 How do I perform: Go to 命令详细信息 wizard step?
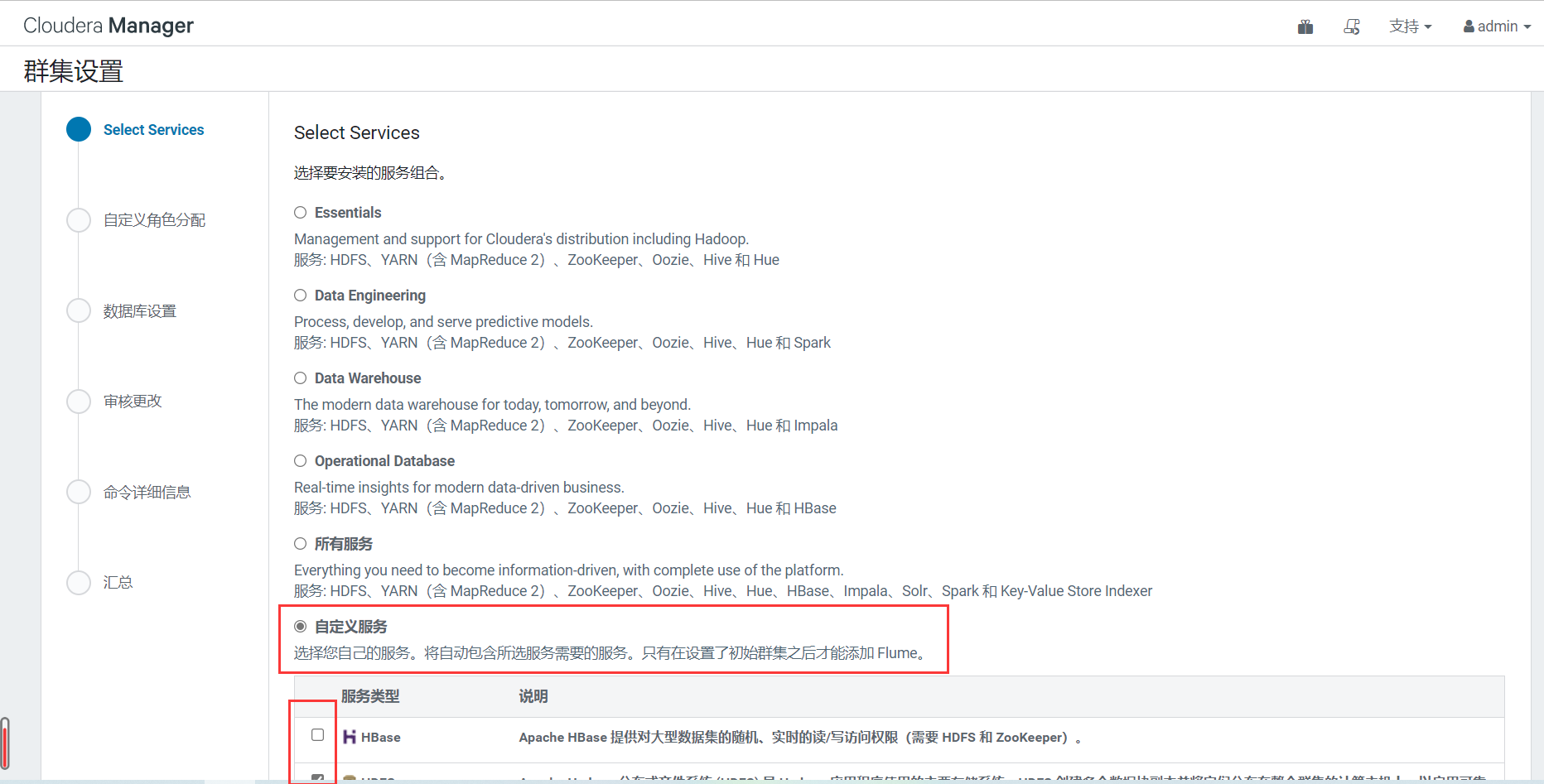click(x=147, y=493)
